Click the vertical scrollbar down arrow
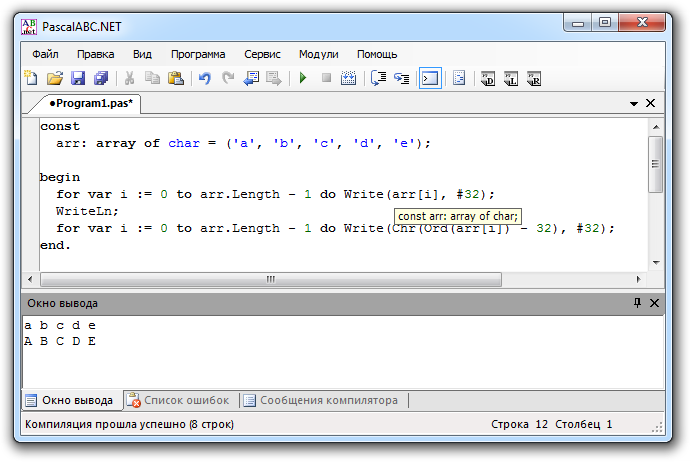 [x=656, y=263]
